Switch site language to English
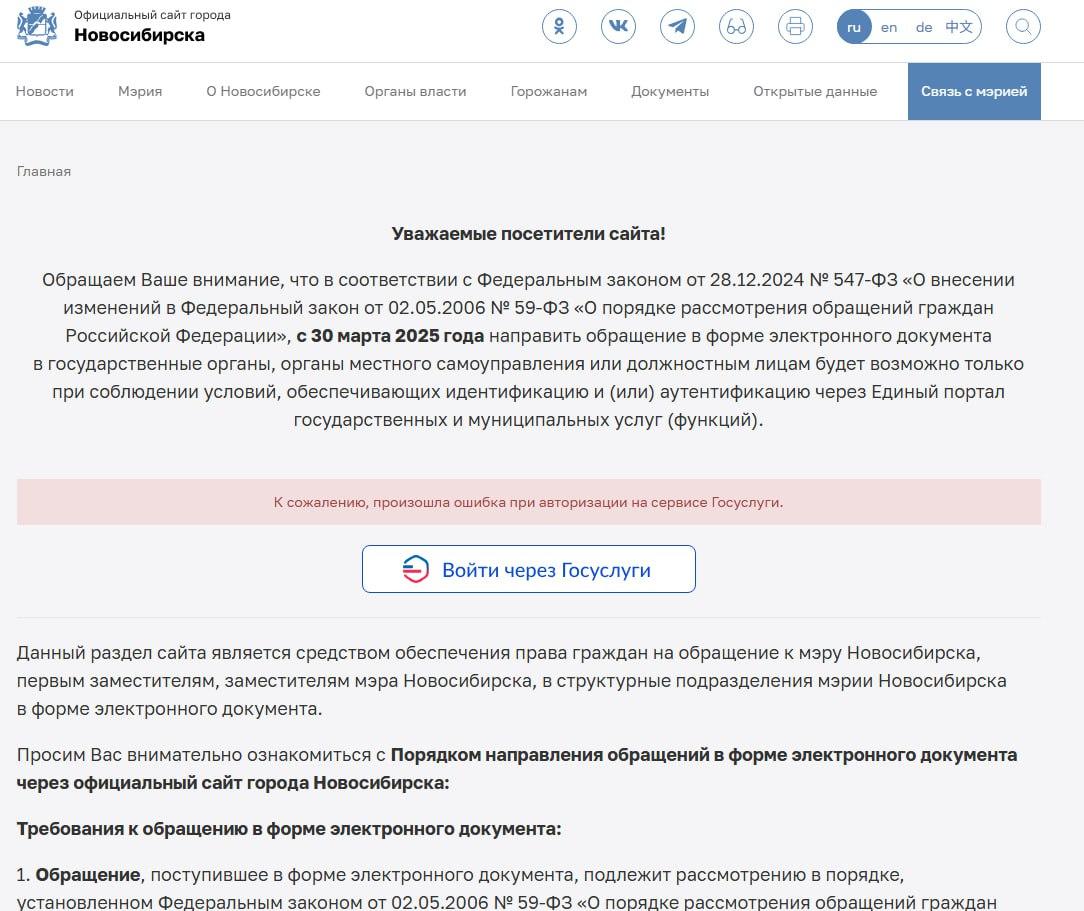 [889, 27]
